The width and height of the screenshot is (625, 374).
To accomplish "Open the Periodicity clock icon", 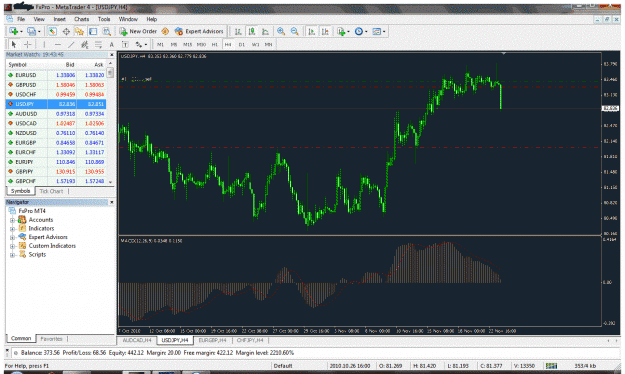I will [359, 31].
